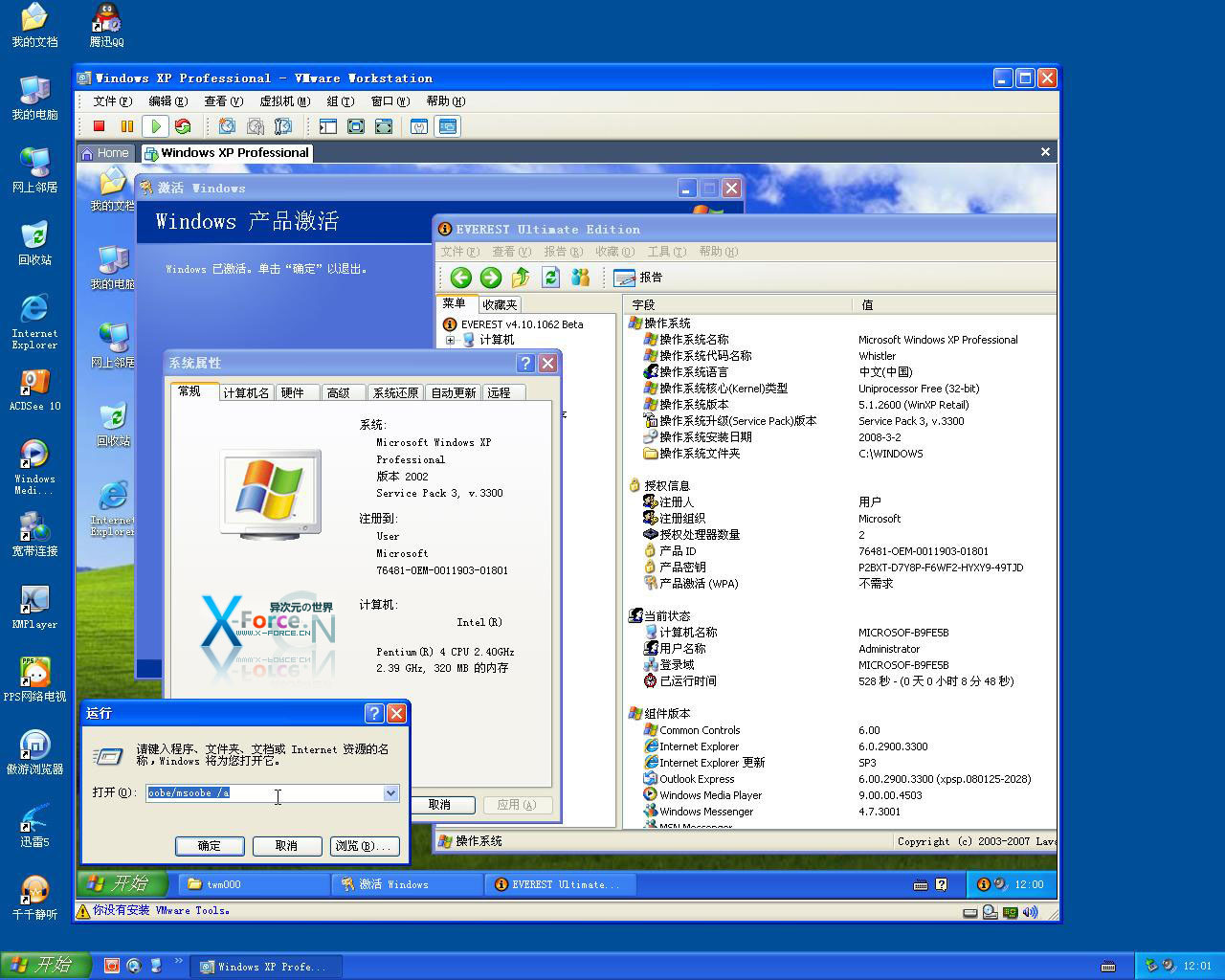
Task: Click 确定 in the Run dialog
Action: coord(209,846)
